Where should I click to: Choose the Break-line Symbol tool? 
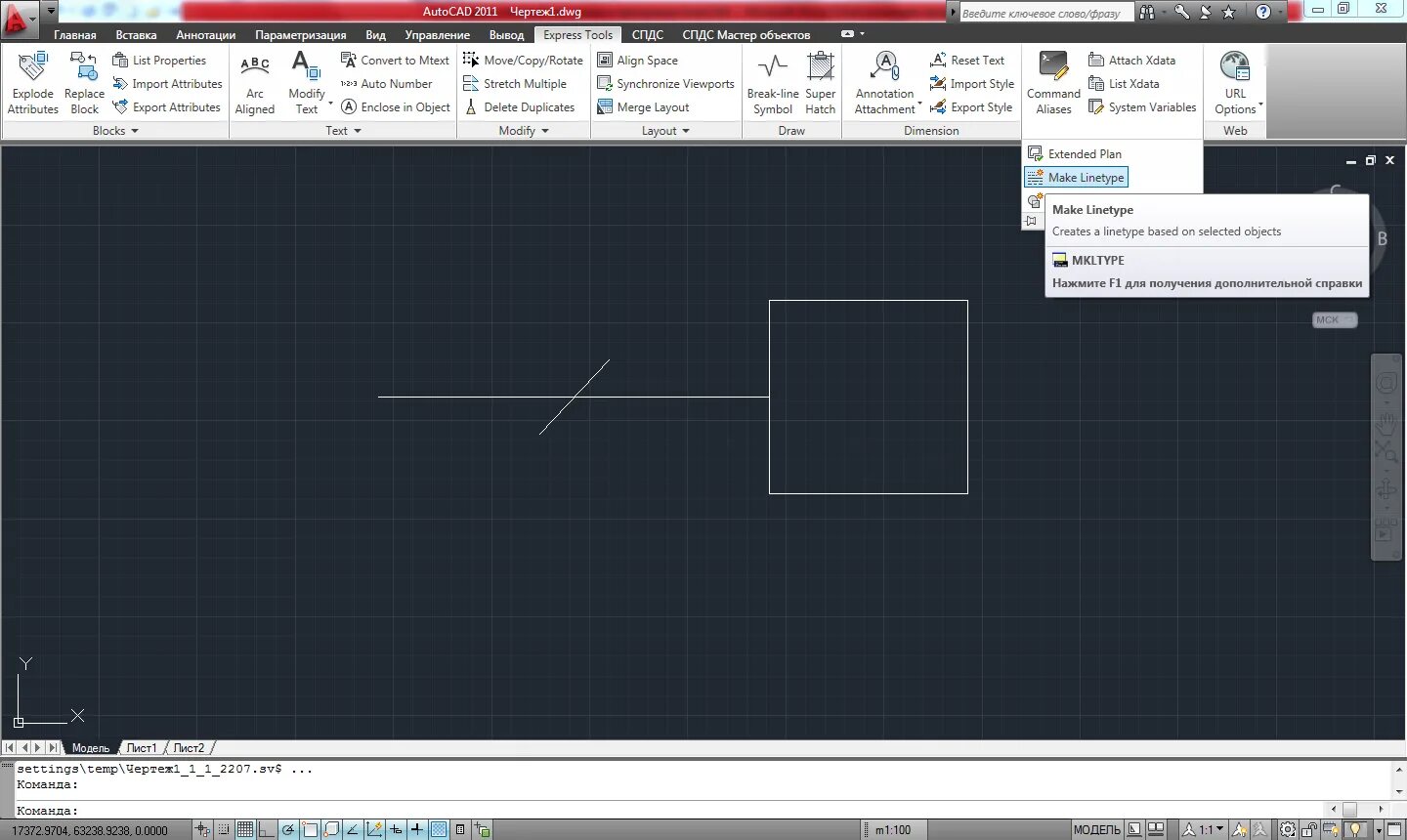[773, 82]
